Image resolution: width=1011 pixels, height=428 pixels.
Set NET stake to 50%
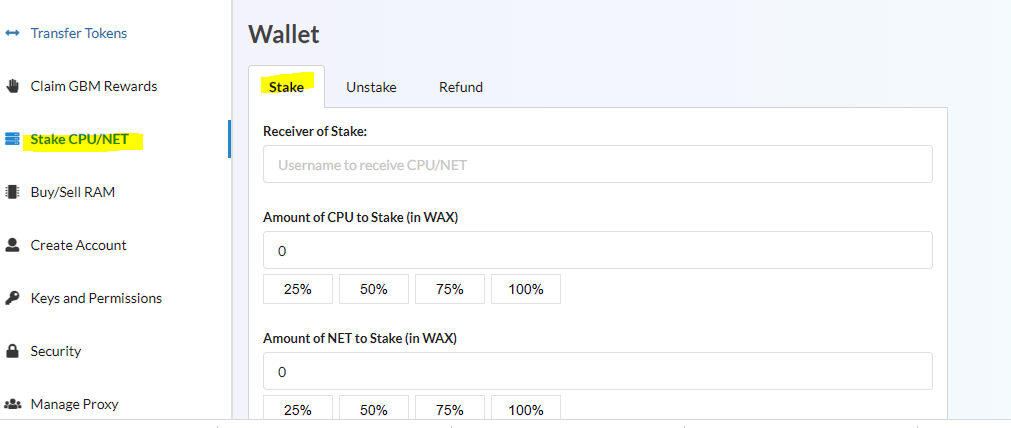(373, 409)
